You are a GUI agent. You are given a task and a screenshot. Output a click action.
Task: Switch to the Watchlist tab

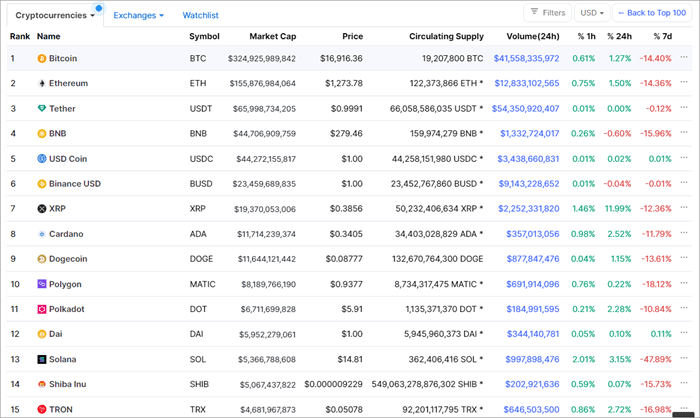tap(200, 15)
